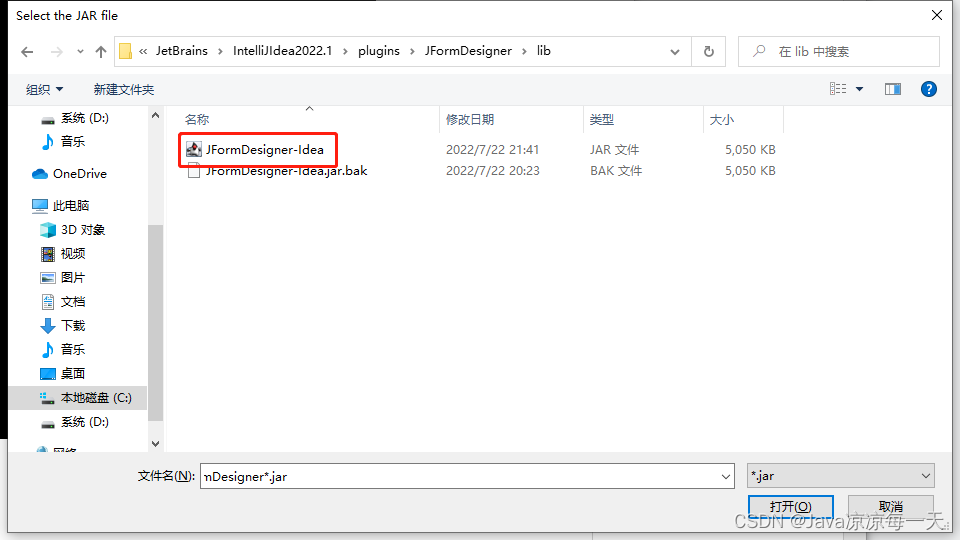Screen dimensions: 960x540
Task: Open OneDrive in the navigation pane
Action: [x=80, y=174]
